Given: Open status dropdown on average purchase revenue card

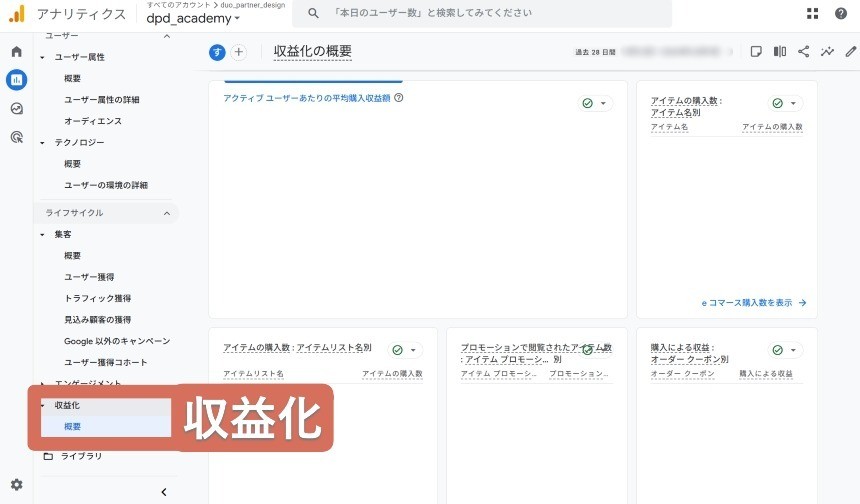Looking at the screenshot, I should click(595, 103).
